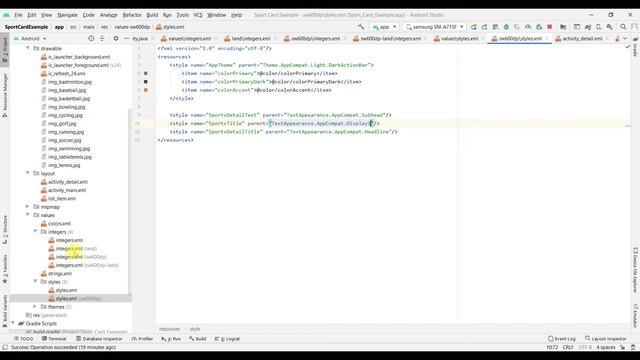Image resolution: width=640 pixels, height=360 pixels.
Task: Click colorPrimaryDark gutter color swatch
Action: 146,82
